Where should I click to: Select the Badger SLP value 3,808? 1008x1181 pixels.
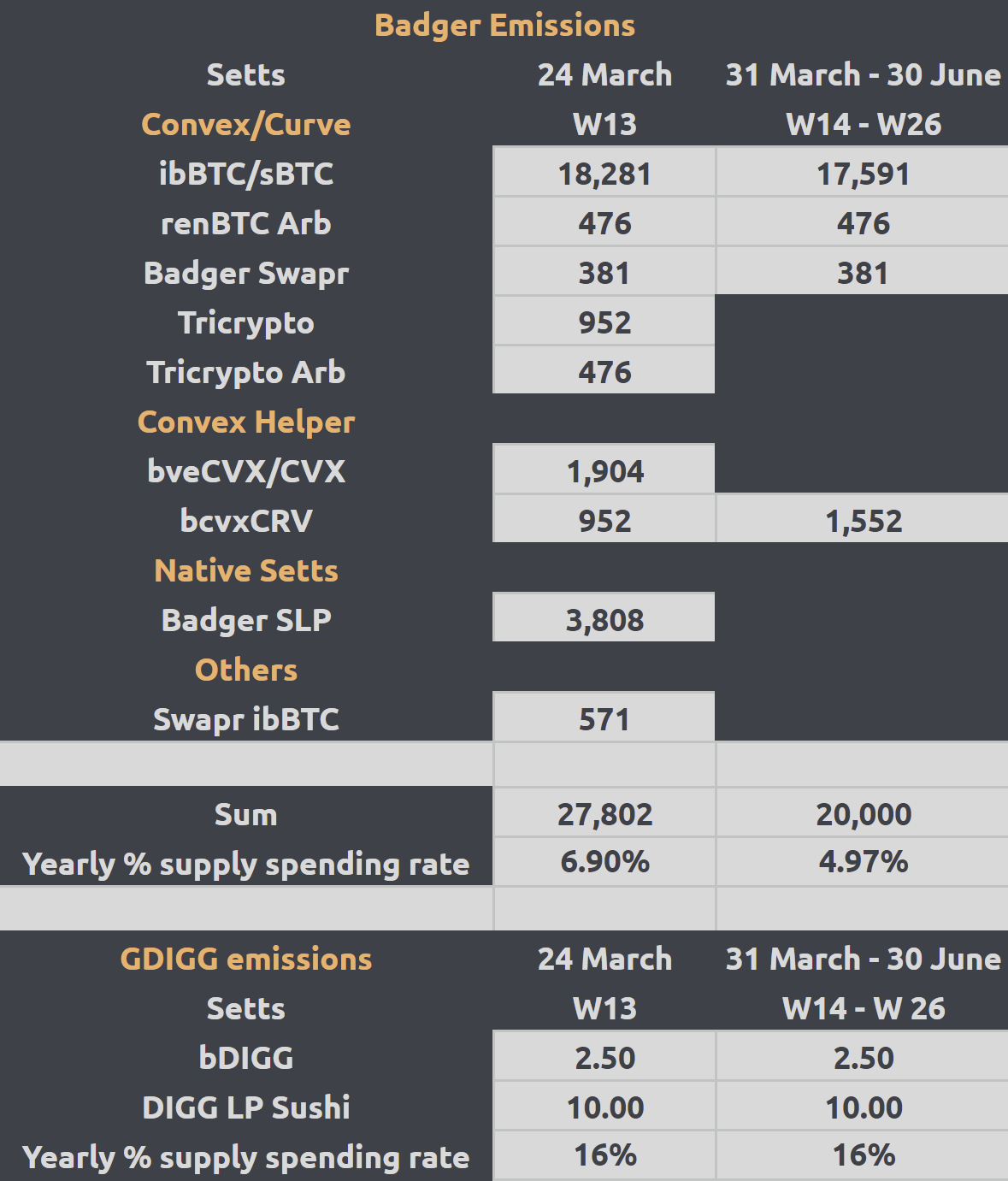tap(604, 620)
